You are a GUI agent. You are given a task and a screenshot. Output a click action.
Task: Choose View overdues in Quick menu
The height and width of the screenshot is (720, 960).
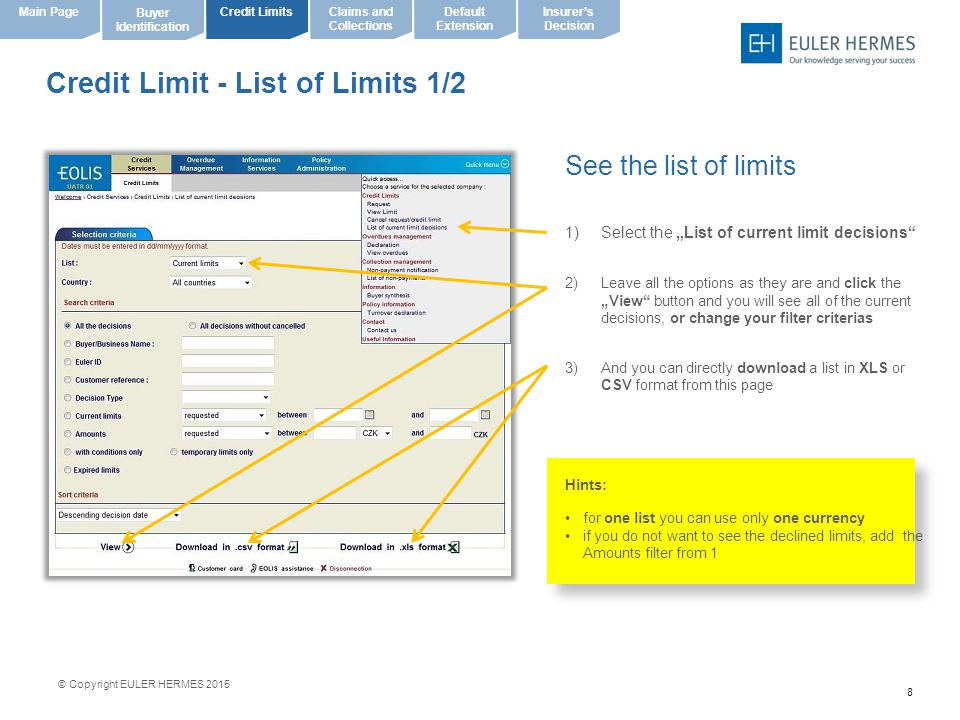(387, 253)
